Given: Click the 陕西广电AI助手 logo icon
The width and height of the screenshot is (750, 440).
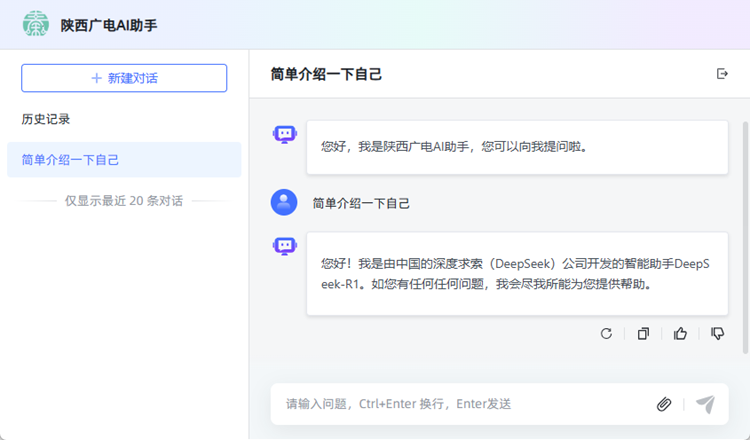Looking at the screenshot, I should (36, 24).
